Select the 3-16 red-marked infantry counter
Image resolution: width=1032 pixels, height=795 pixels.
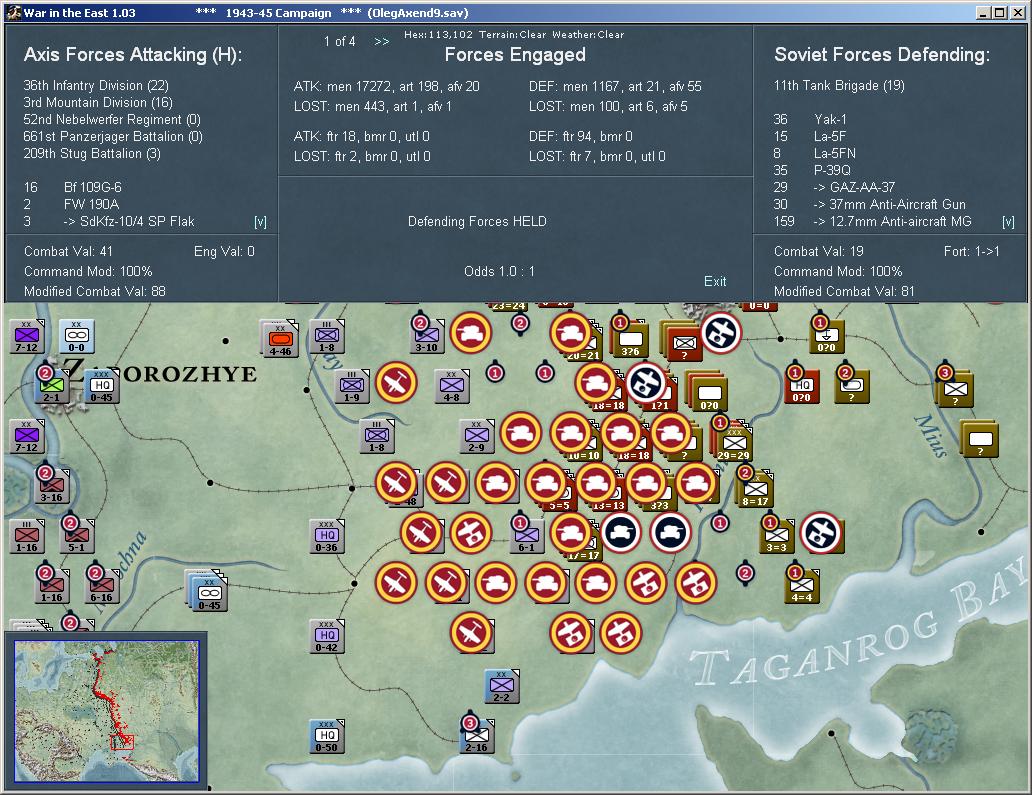pyautogui.click(x=51, y=486)
